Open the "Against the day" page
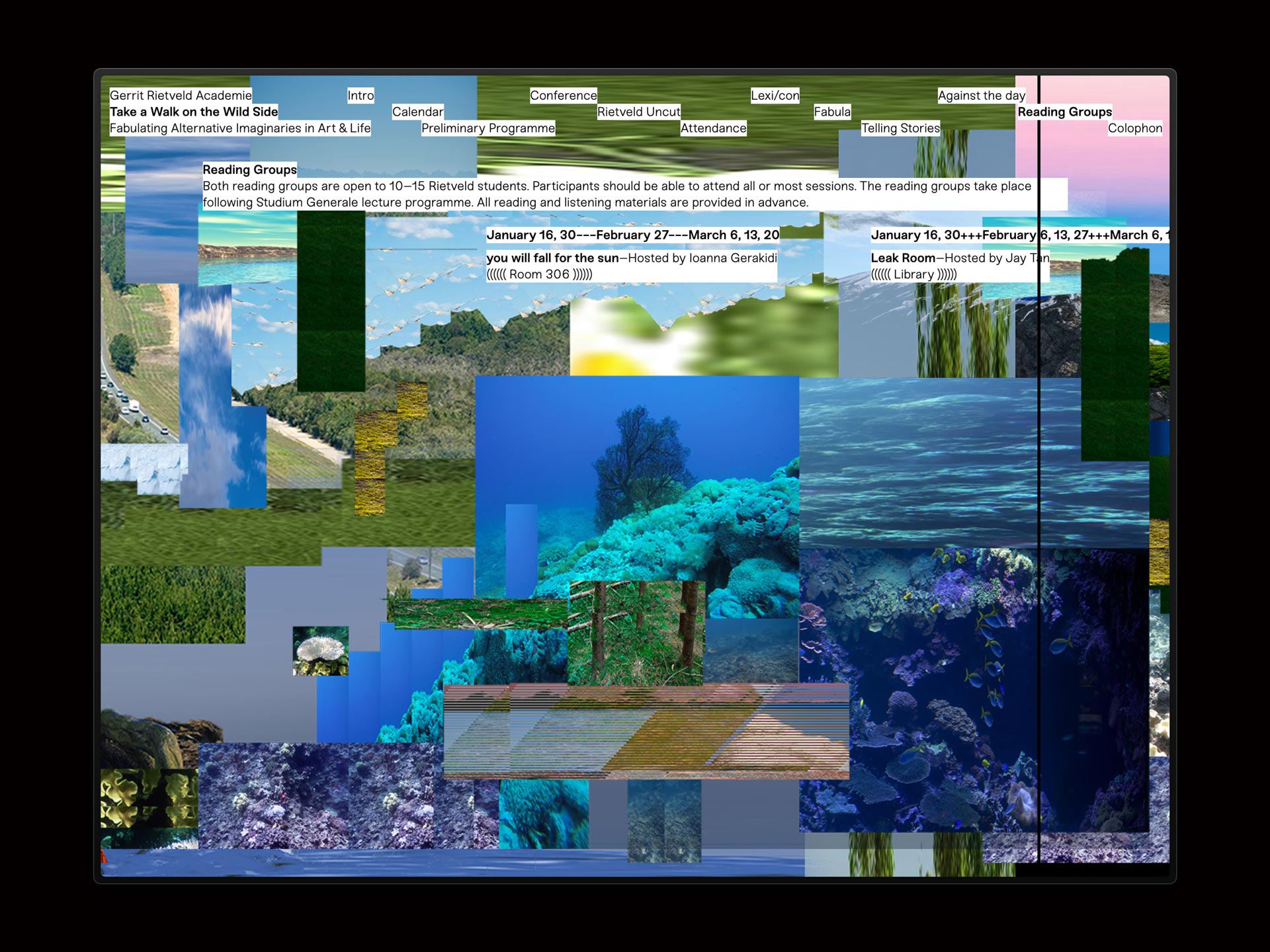 [982, 95]
